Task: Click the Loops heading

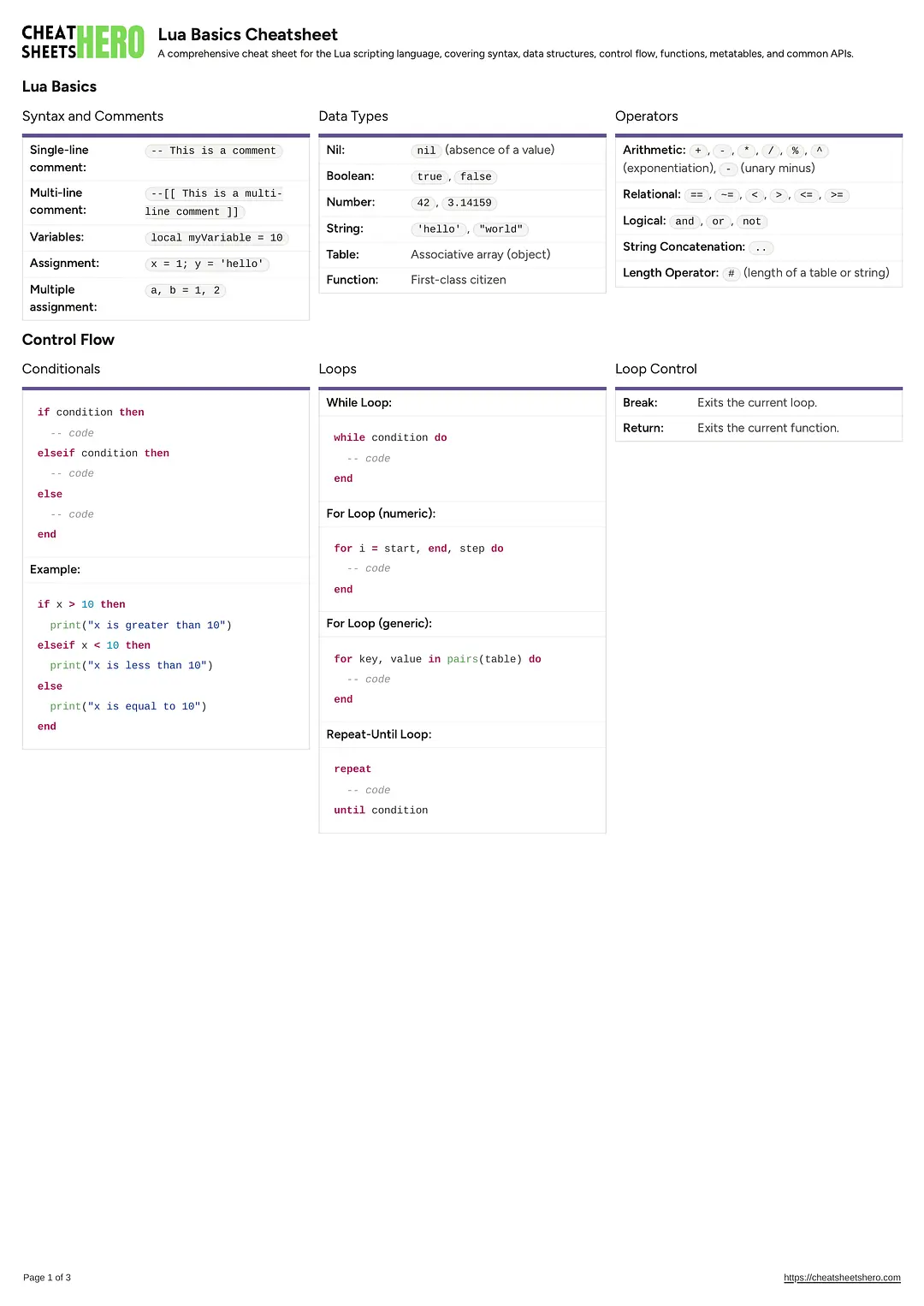Action: [338, 369]
